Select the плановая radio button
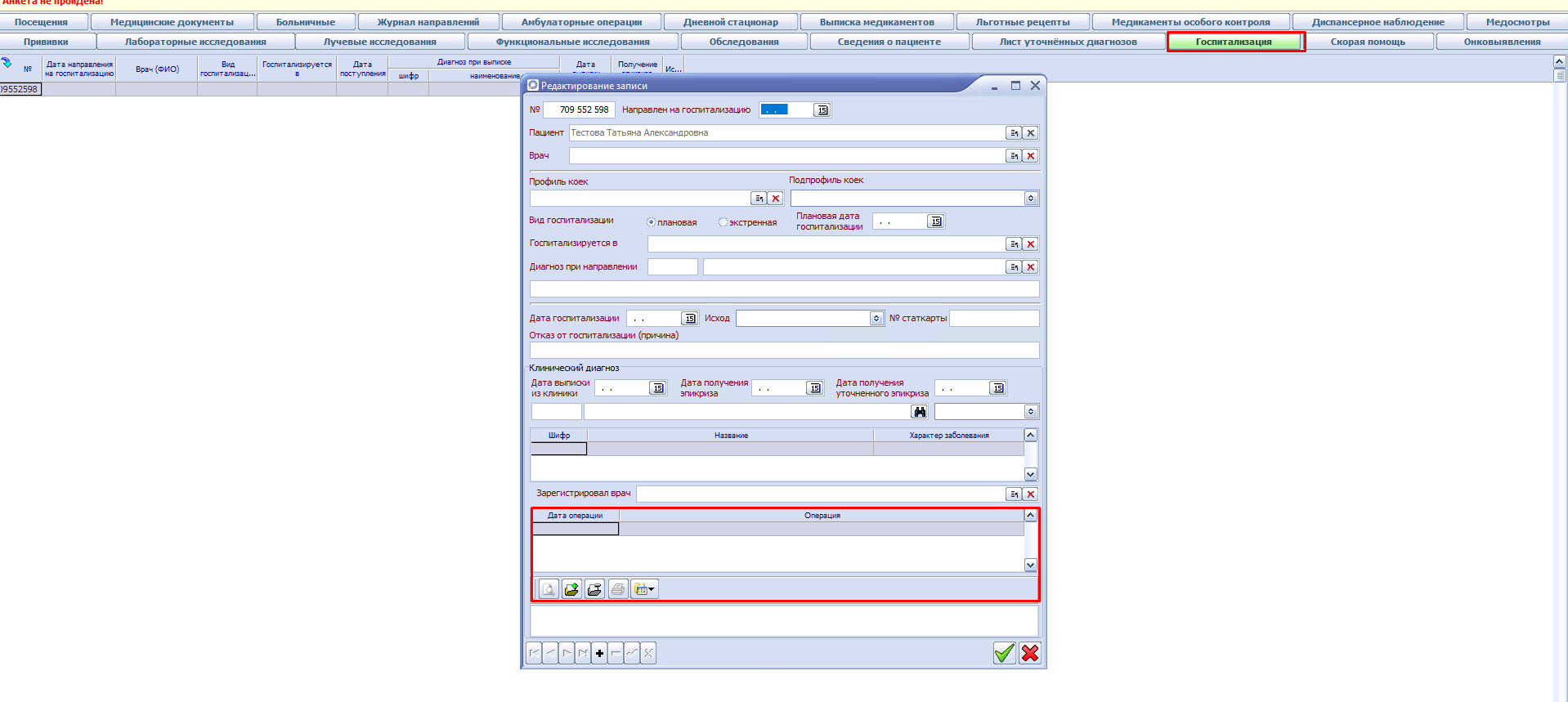Viewport: 1568px width, 702px height. pos(652,222)
